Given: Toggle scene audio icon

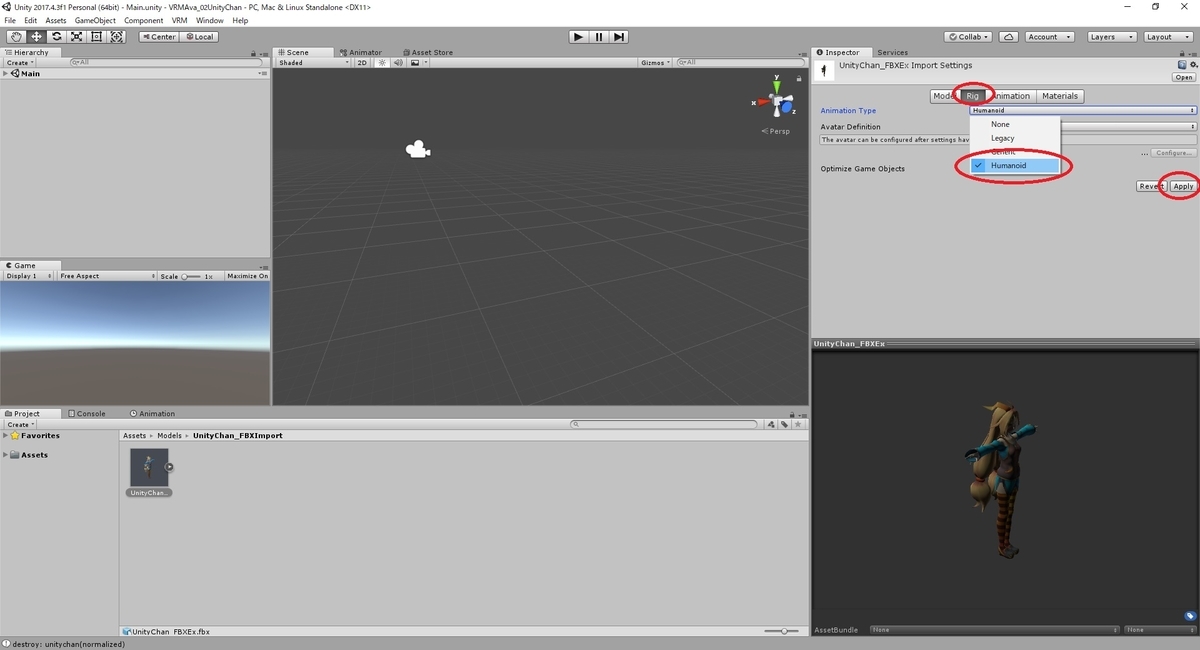Looking at the screenshot, I should [x=397, y=62].
